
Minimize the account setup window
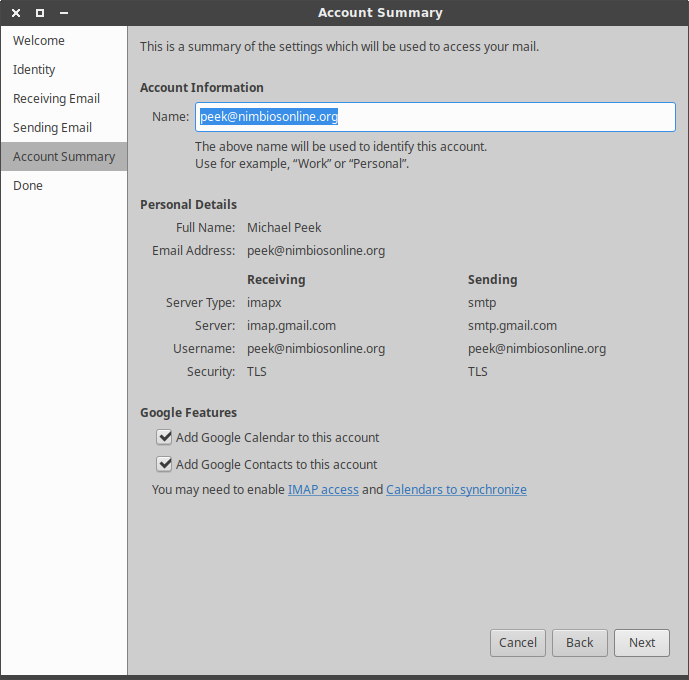63,13
